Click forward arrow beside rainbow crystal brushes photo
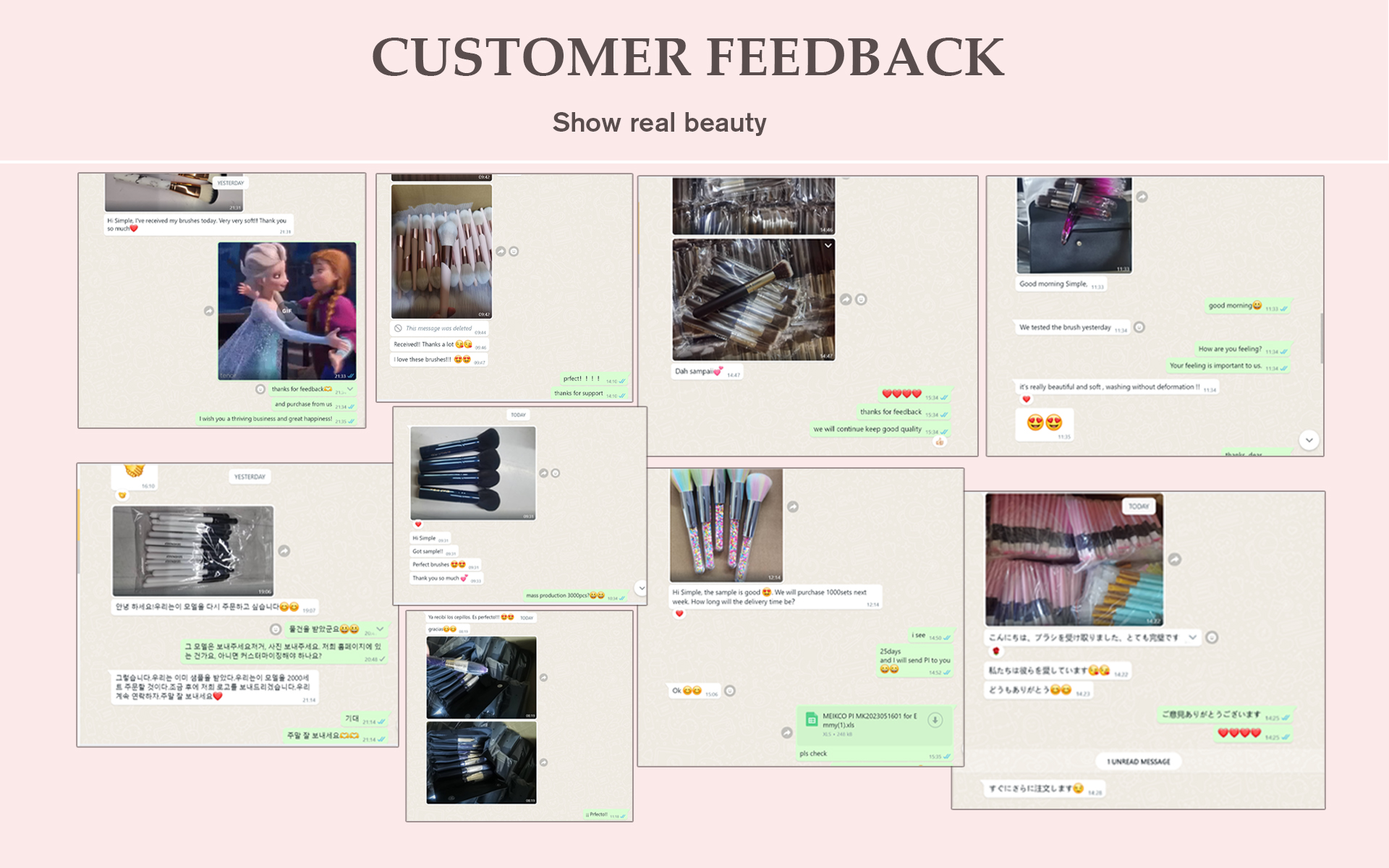Image resolution: width=1389 pixels, height=868 pixels. pyautogui.click(x=793, y=507)
